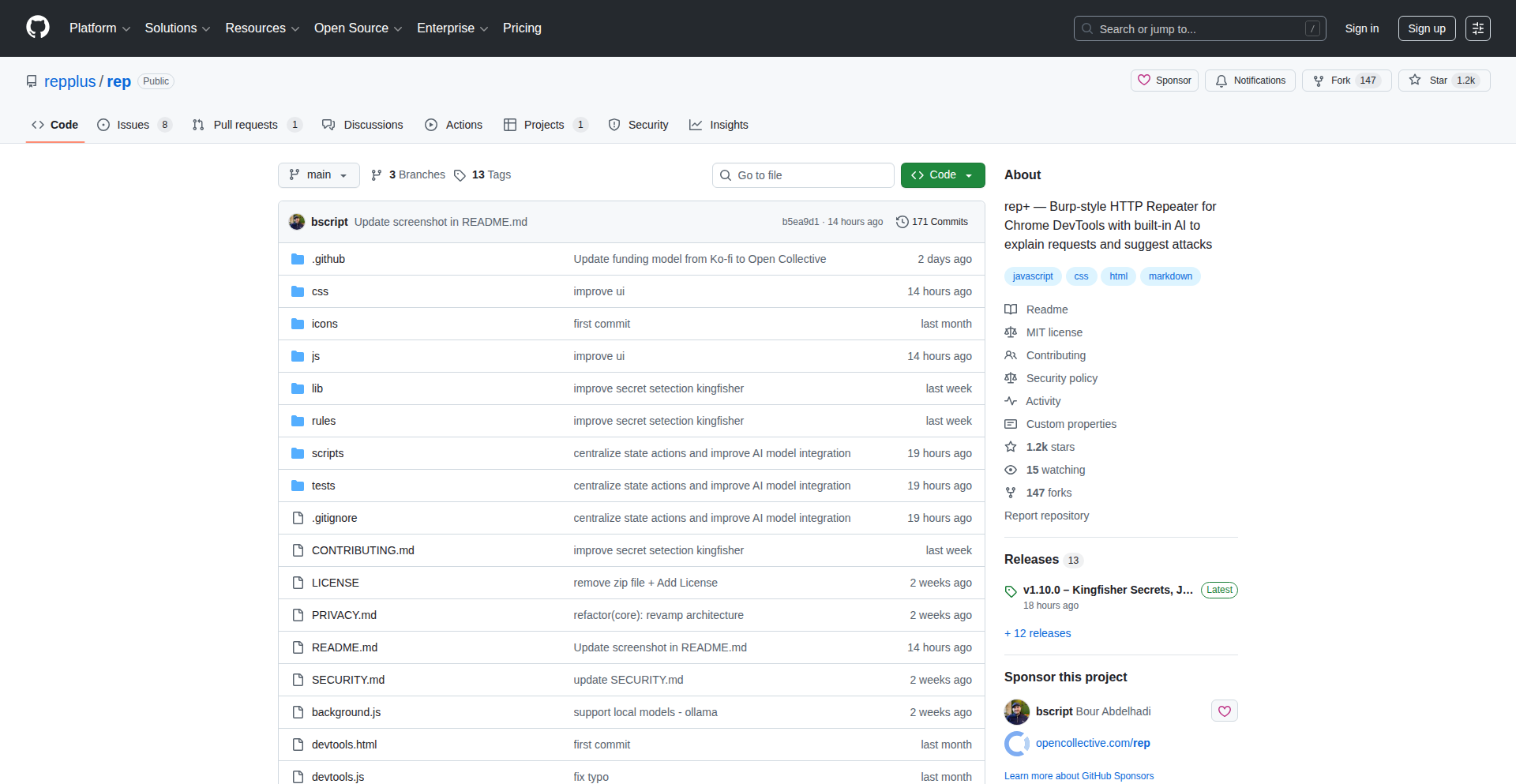The width and height of the screenshot is (1516, 784).
Task: Click the tag icon beside 13 Tags
Action: point(461,174)
